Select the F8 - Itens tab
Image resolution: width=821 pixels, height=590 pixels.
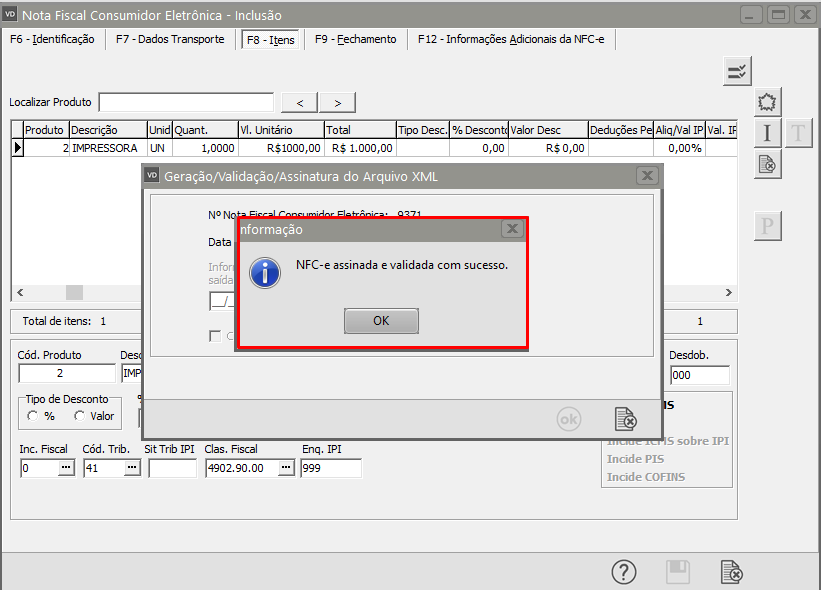[270, 40]
